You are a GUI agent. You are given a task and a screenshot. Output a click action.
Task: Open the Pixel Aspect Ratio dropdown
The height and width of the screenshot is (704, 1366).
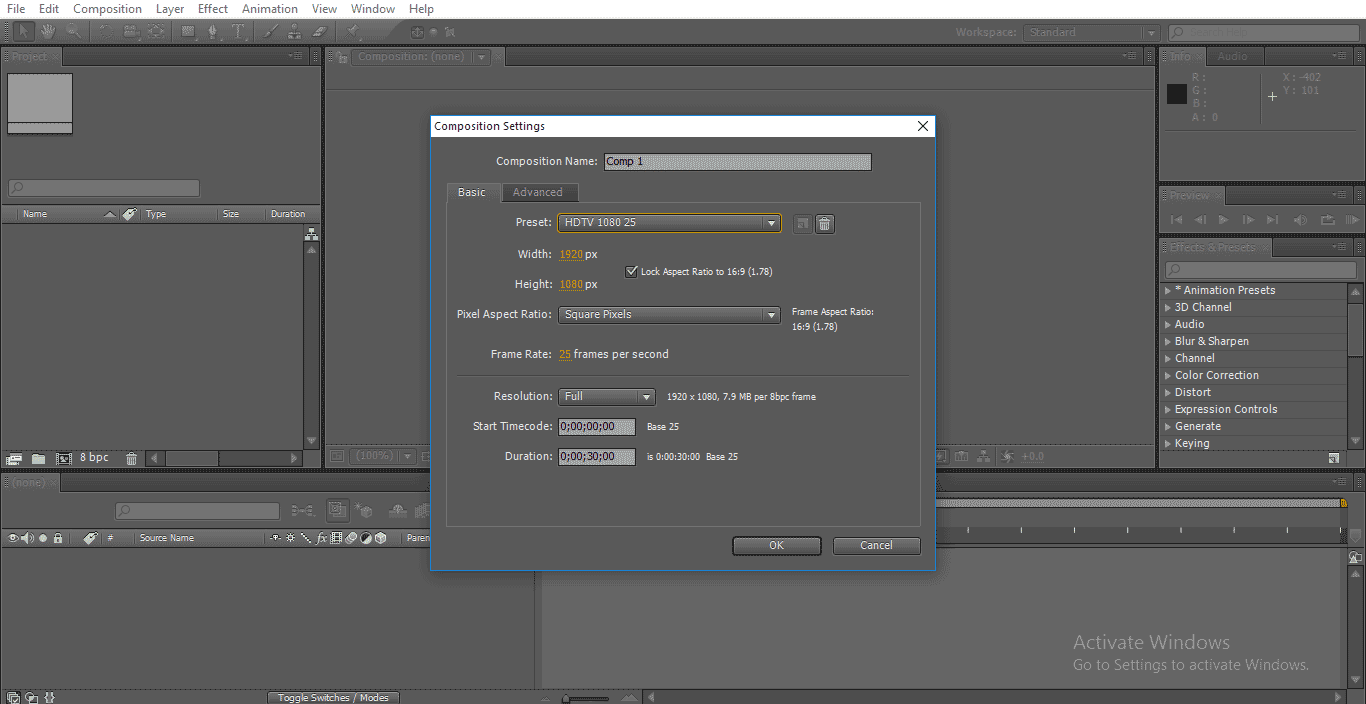click(669, 314)
